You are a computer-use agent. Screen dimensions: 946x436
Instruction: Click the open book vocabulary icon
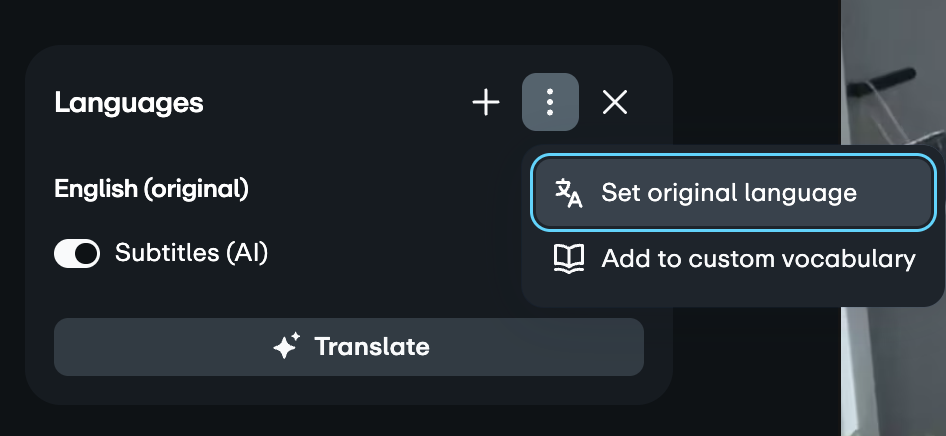[x=569, y=259]
